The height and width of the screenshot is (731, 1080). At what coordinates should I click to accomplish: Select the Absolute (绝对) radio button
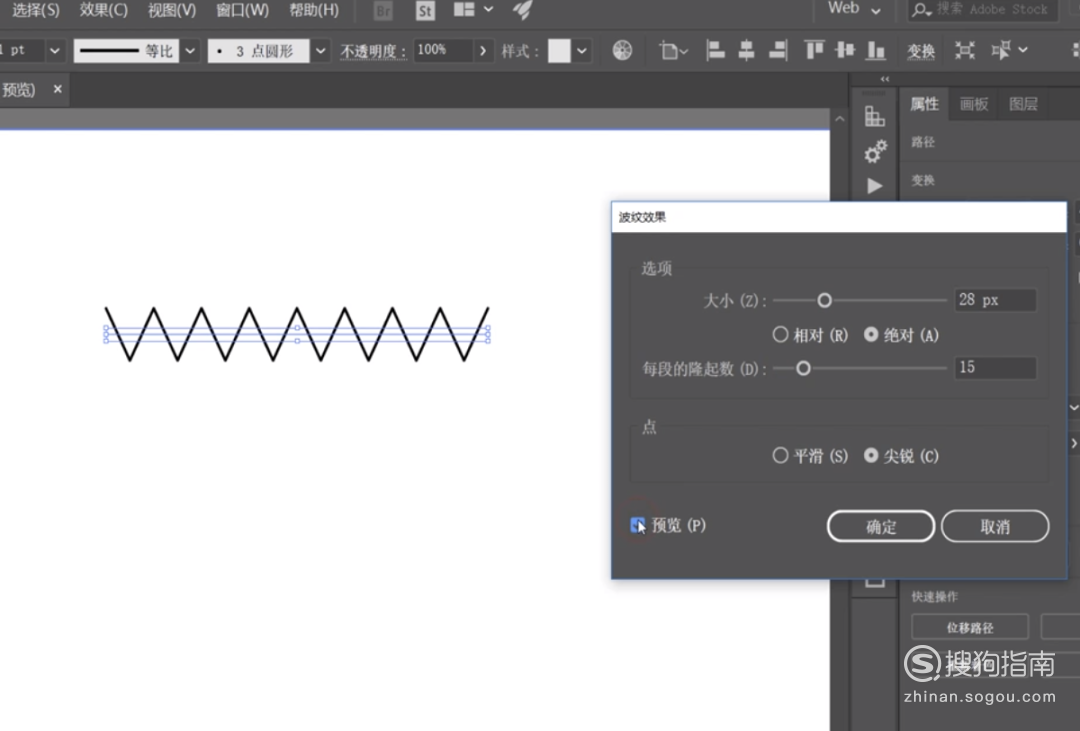871,335
